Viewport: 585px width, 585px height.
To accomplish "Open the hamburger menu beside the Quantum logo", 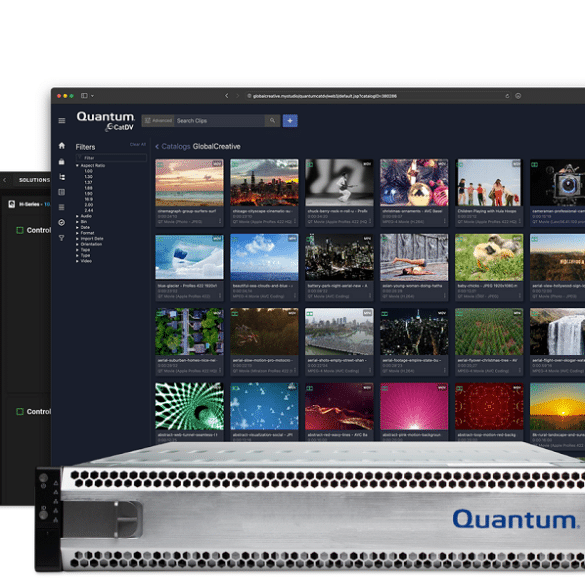I will coord(62,121).
